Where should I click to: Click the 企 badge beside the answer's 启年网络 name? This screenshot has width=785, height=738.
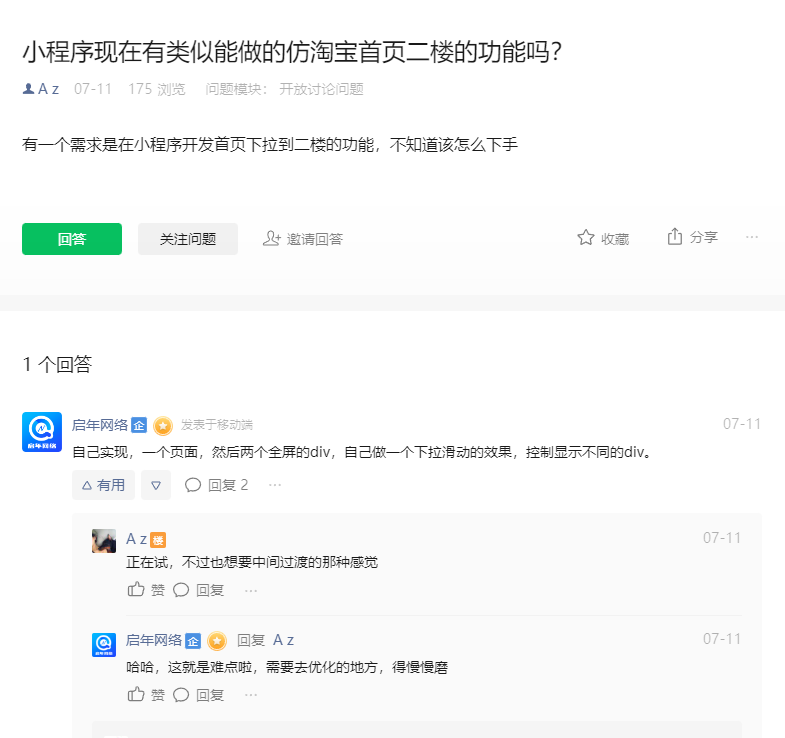click(139, 425)
